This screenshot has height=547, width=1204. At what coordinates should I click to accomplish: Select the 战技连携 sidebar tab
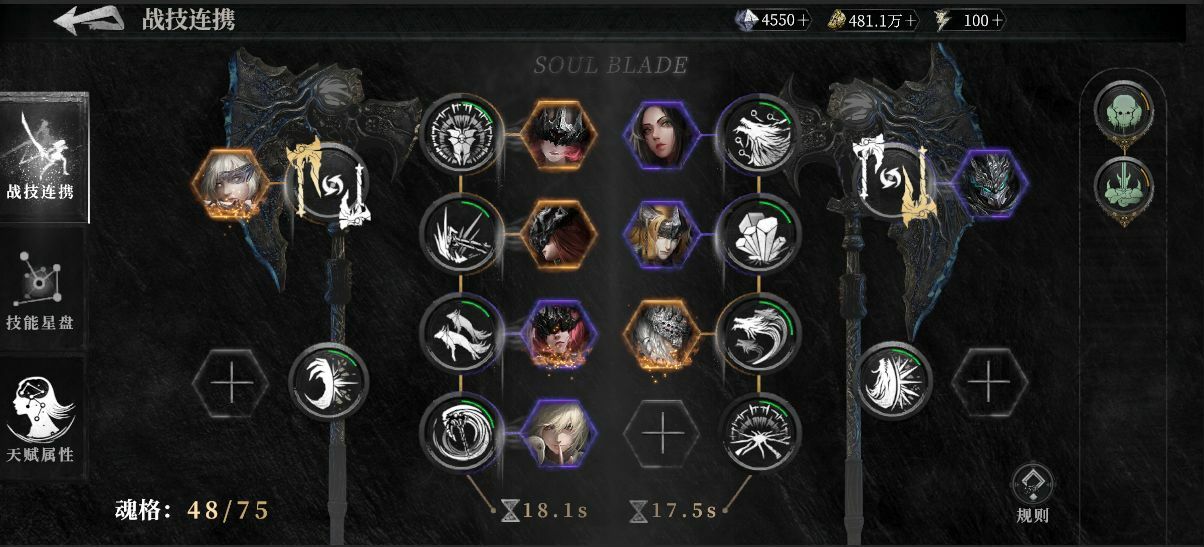(43, 158)
